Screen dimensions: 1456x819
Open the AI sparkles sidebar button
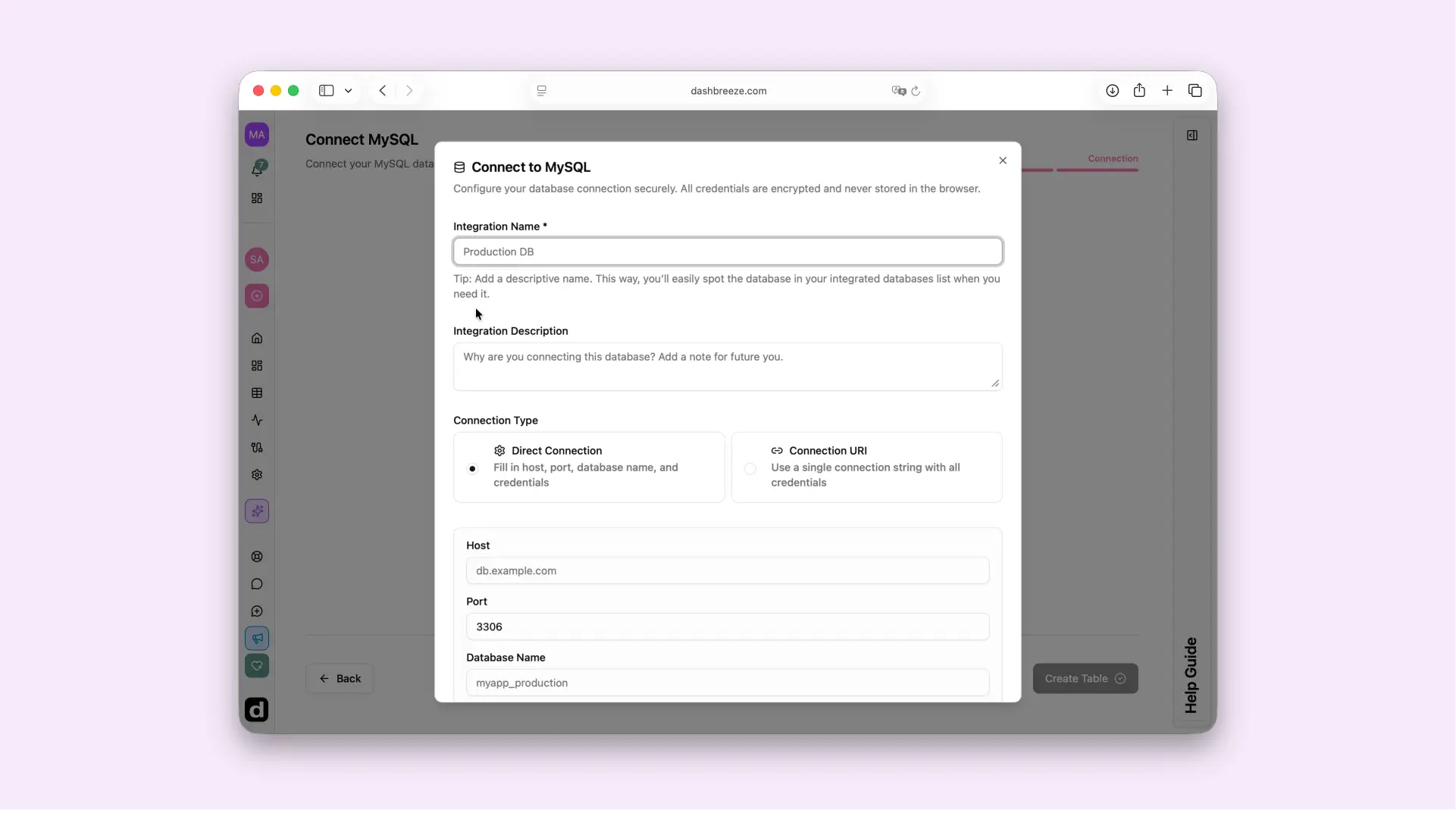(257, 511)
